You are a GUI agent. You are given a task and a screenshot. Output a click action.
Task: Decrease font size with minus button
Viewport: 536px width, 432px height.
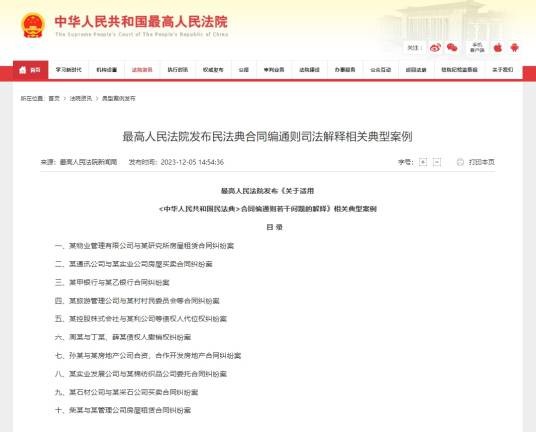tap(437, 162)
